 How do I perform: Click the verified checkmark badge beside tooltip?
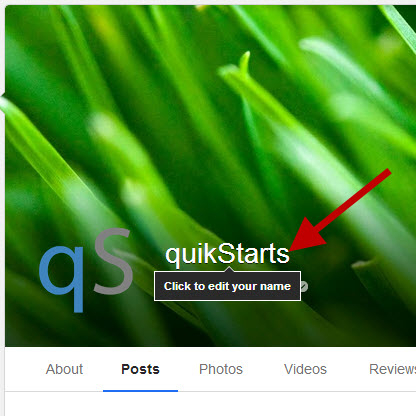pos(304,286)
